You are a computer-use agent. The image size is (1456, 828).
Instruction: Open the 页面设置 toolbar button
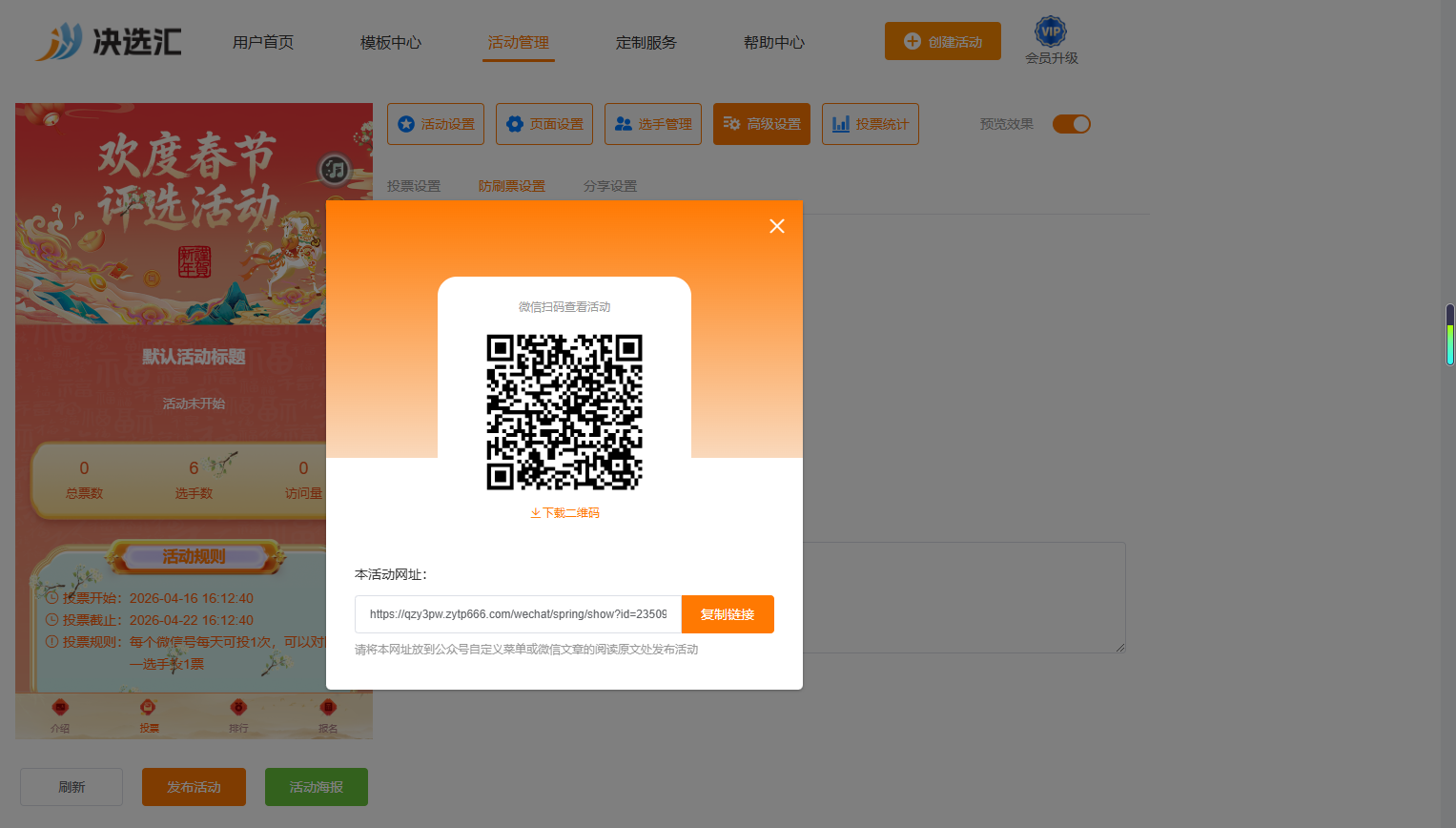coord(544,124)
